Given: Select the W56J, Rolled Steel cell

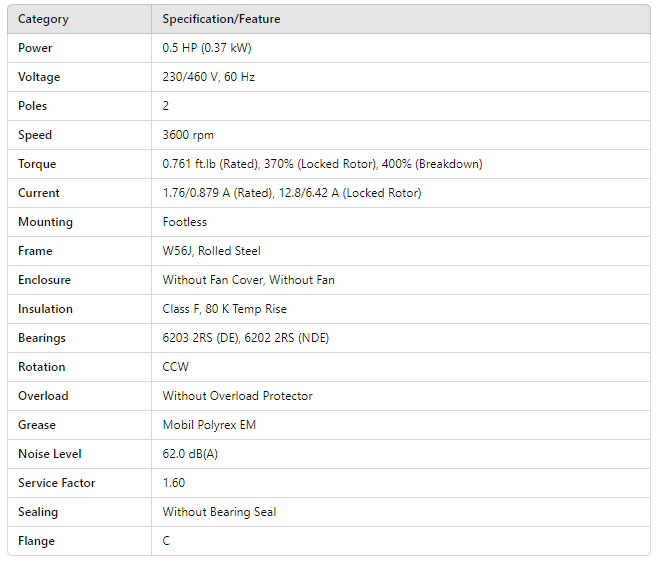Looking at the screenshot, I should [x=210, y=251].
